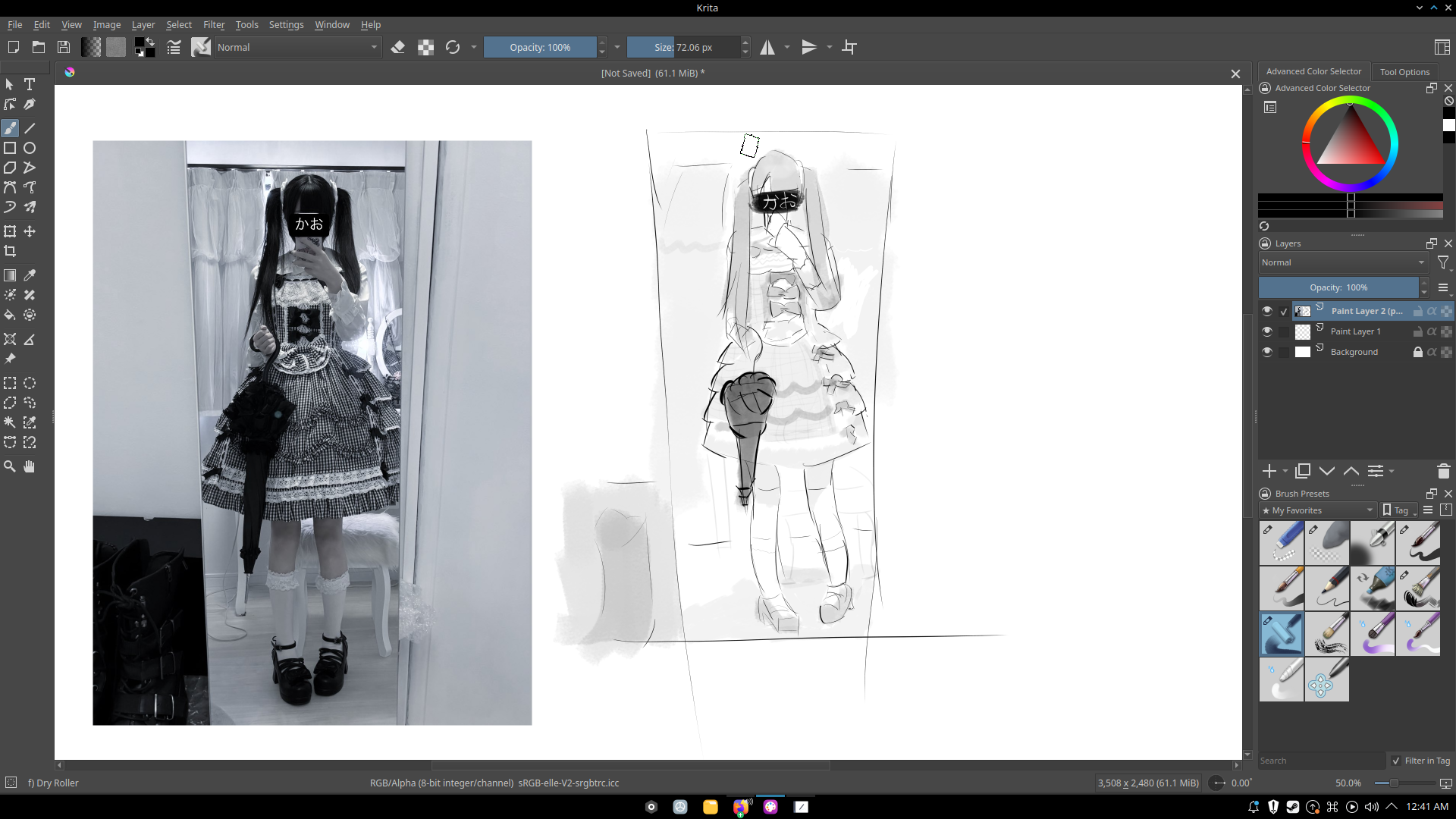1456x819 pixels.
Task: Open the brush editor settings
Action: coord(174,47)
